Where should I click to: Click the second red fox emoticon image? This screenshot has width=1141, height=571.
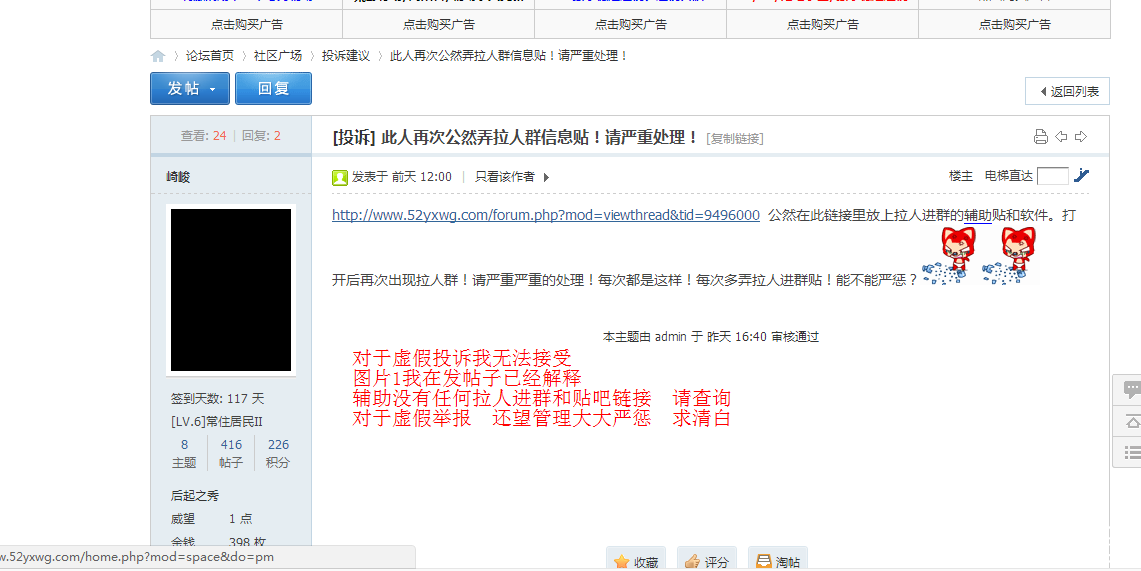[1009, 255]
